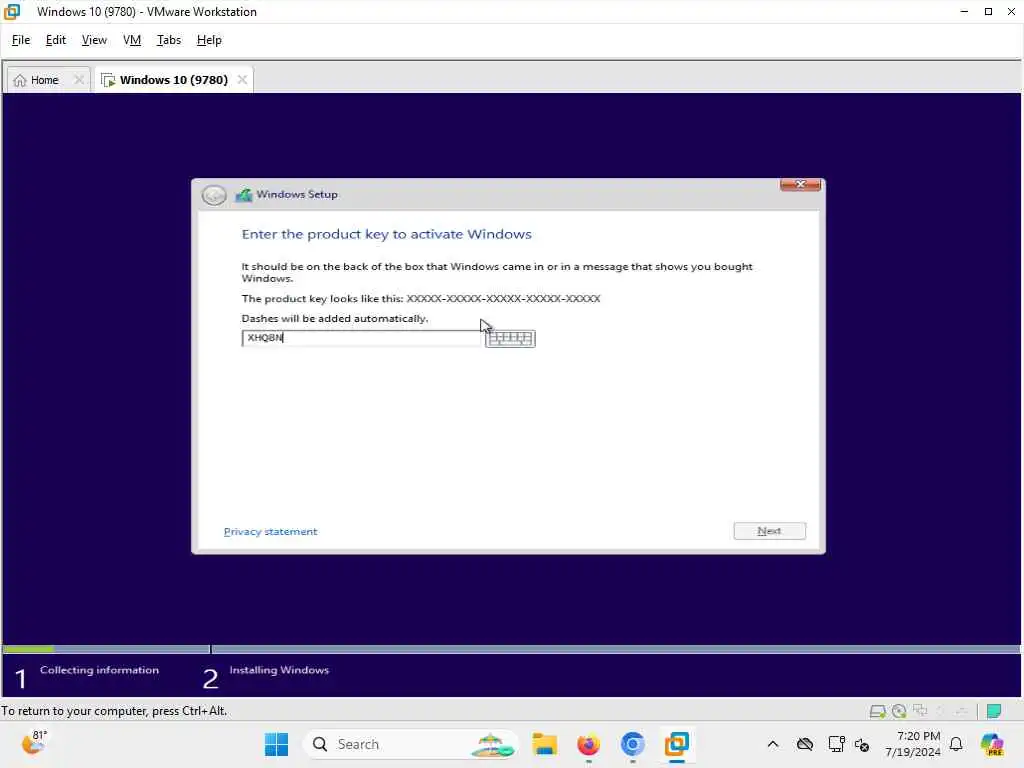Open the Help menu

[209, 40]
